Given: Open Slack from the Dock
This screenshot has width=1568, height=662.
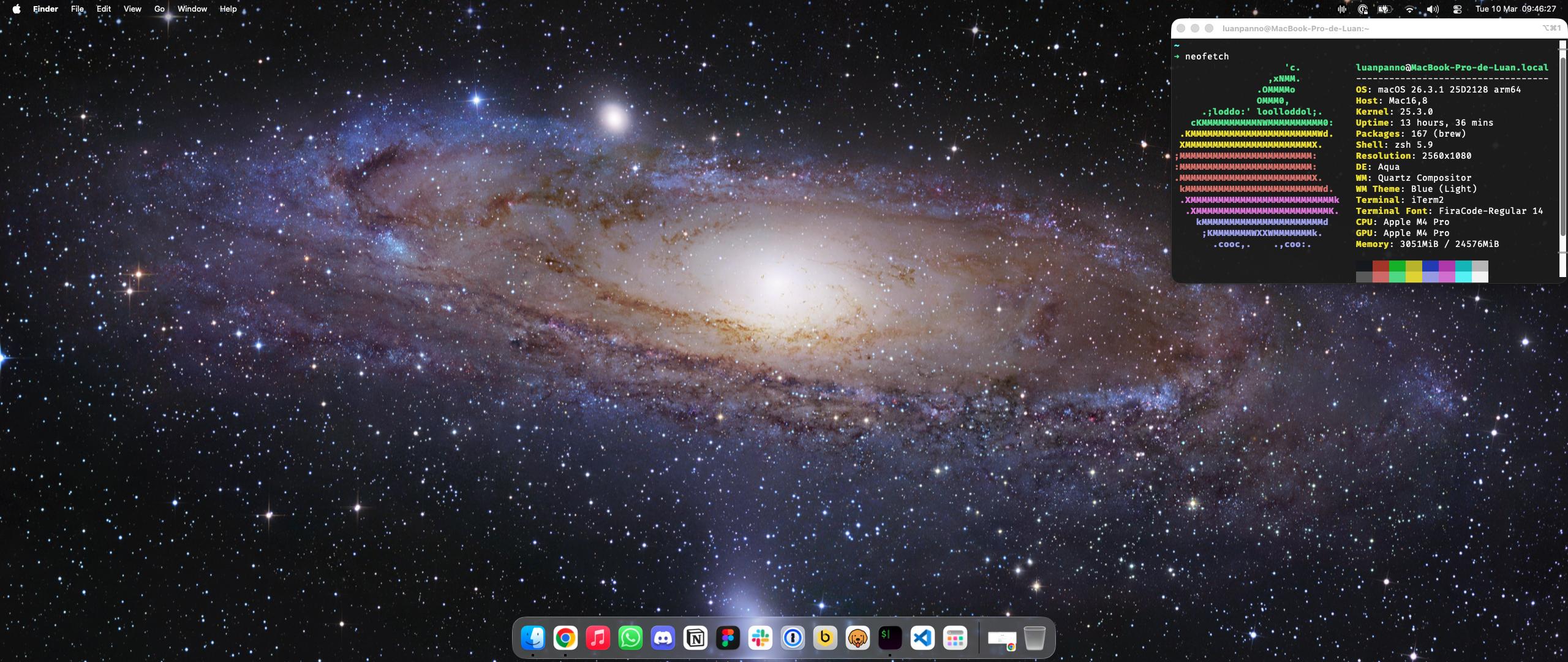Looking at the screenshot, I should pos(760,638).
